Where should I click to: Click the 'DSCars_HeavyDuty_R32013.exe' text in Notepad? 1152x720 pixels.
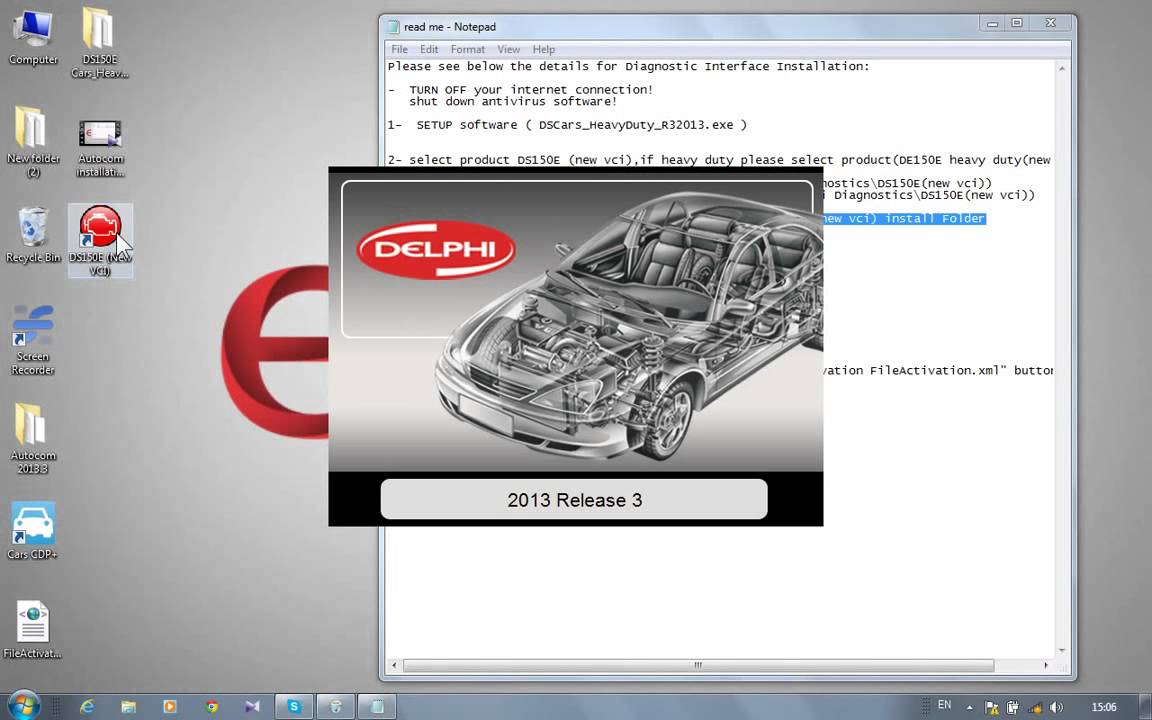(x=636, y=125)
